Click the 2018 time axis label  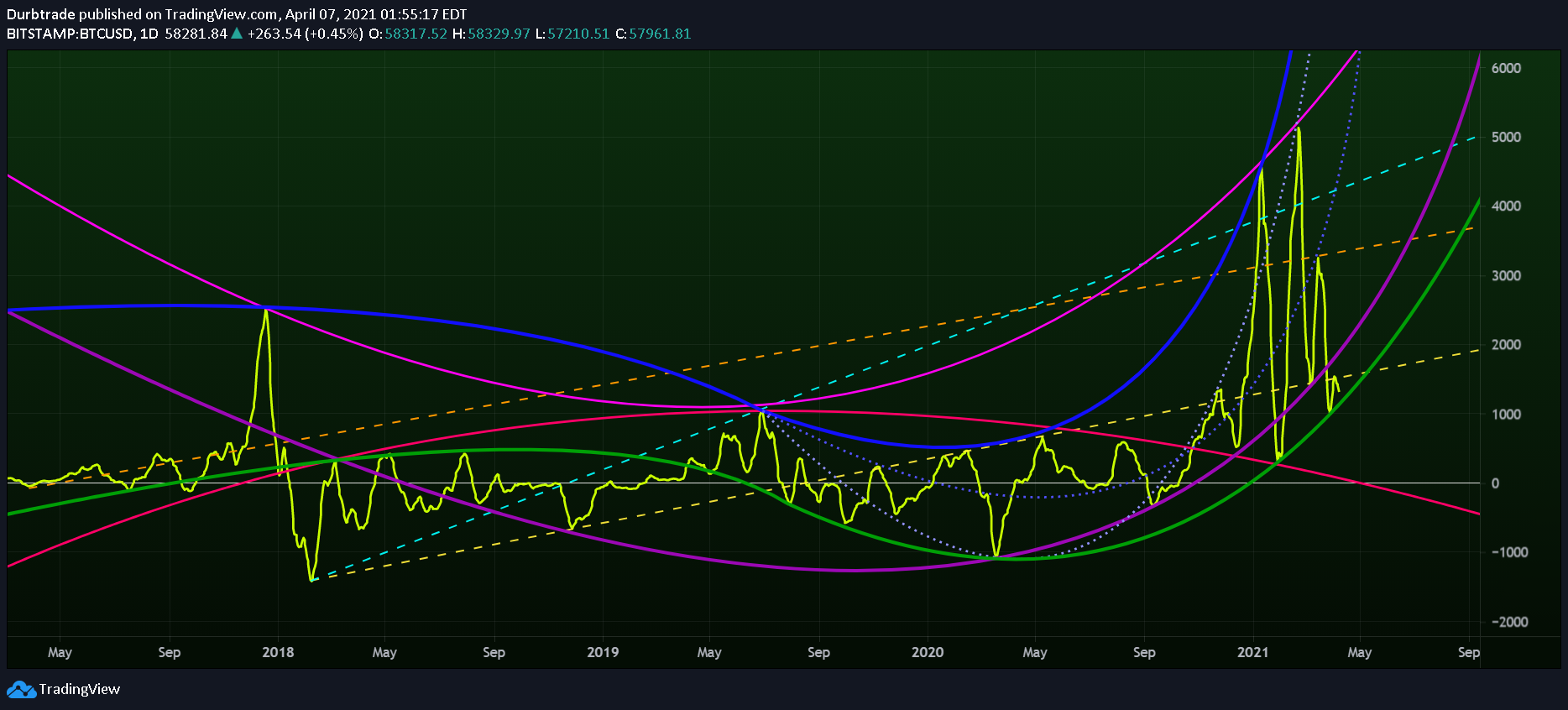(x=278, y=652)
